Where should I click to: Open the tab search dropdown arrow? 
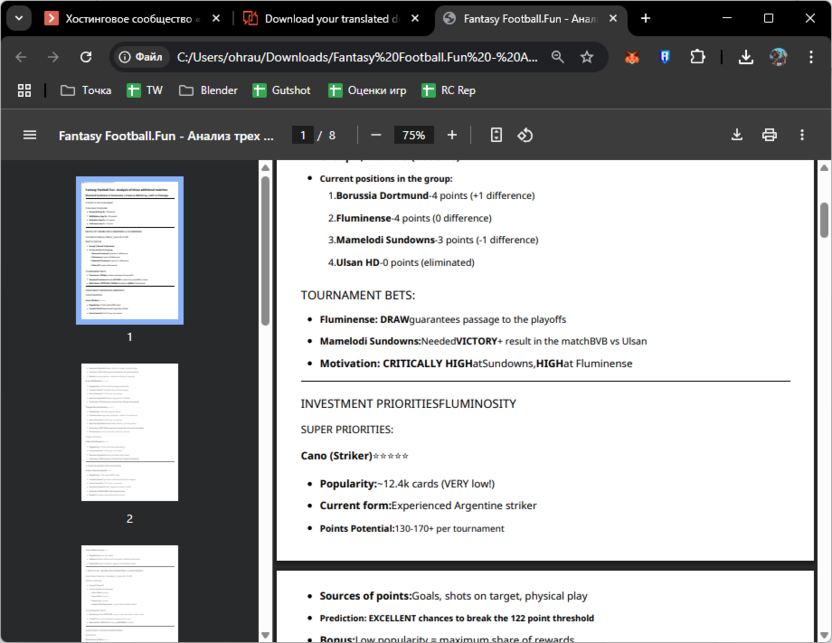click(19, 19)
